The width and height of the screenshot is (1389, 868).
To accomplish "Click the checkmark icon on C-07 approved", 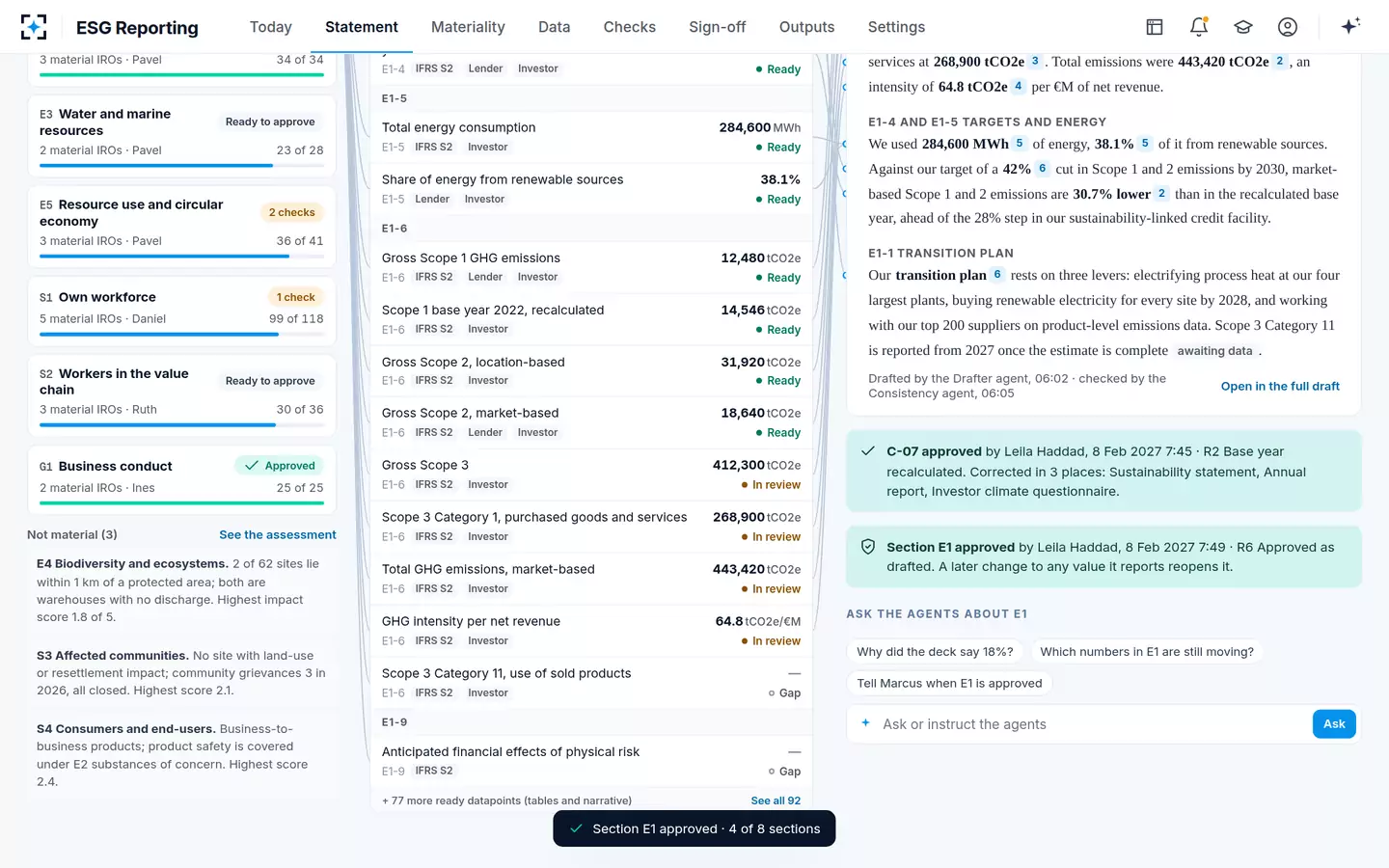I will coord(868,450).
